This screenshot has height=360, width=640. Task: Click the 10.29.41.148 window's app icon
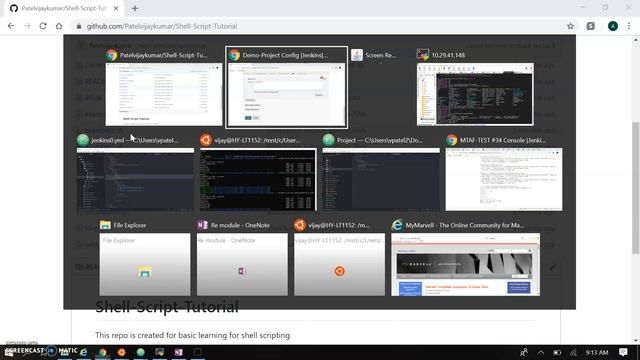pyautogui.click(x=423, y=55)
